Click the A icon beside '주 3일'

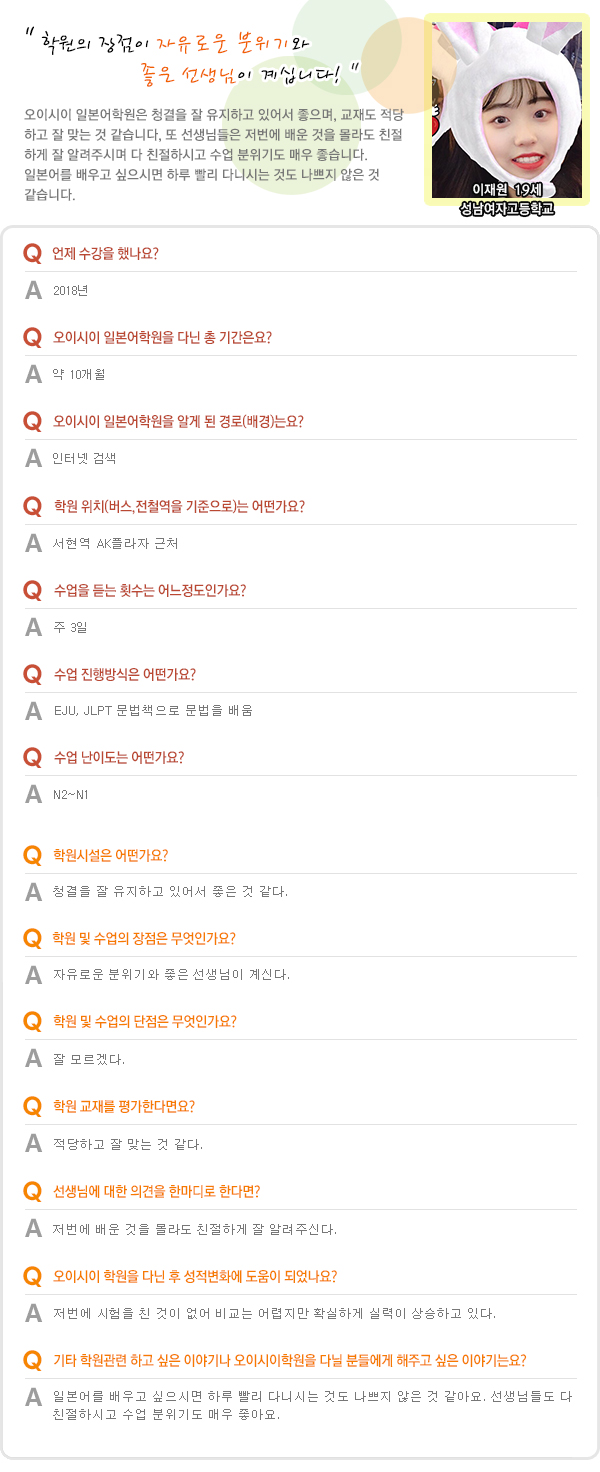point(33,628)
